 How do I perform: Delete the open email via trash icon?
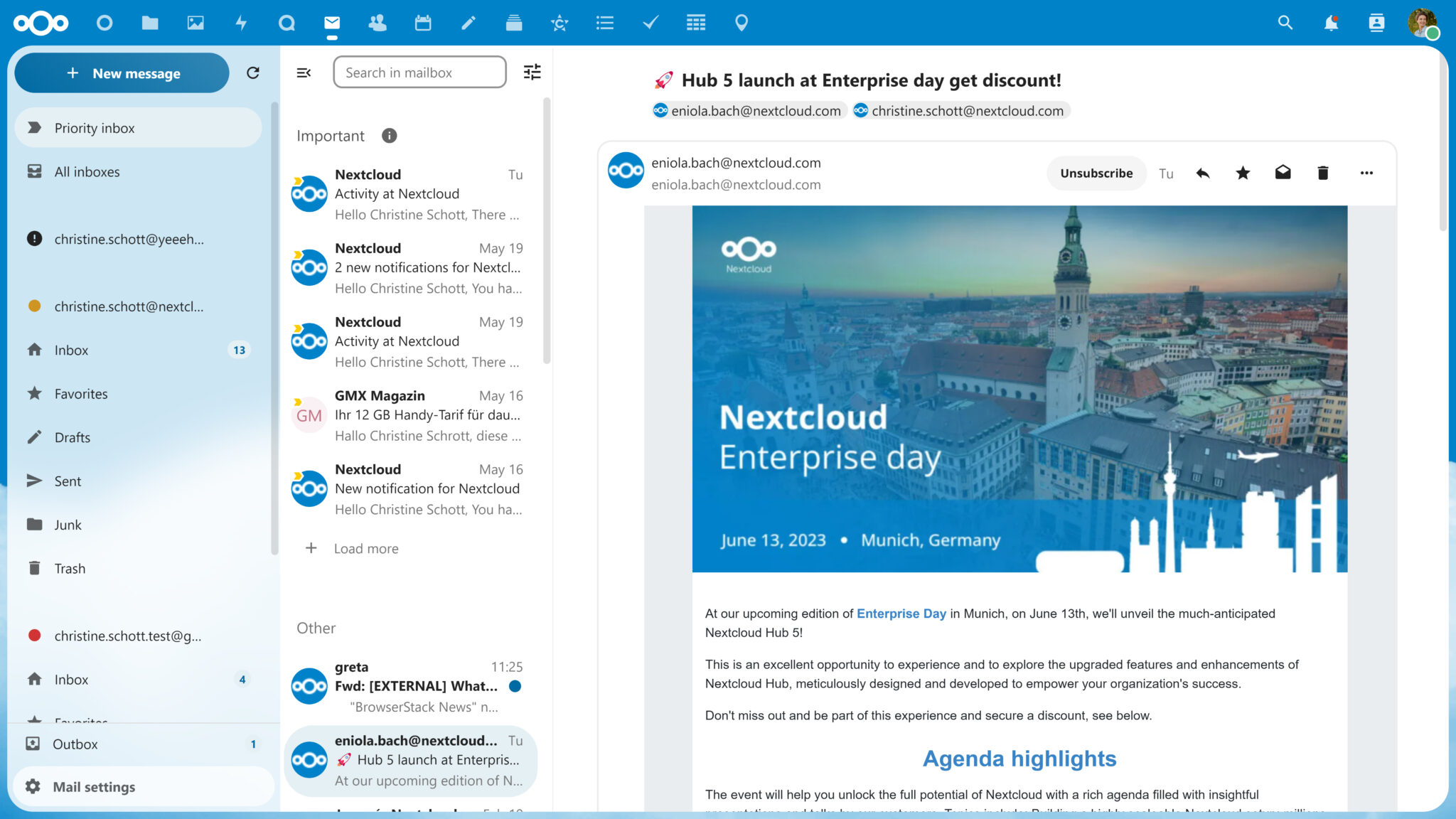click(1322, 173)
